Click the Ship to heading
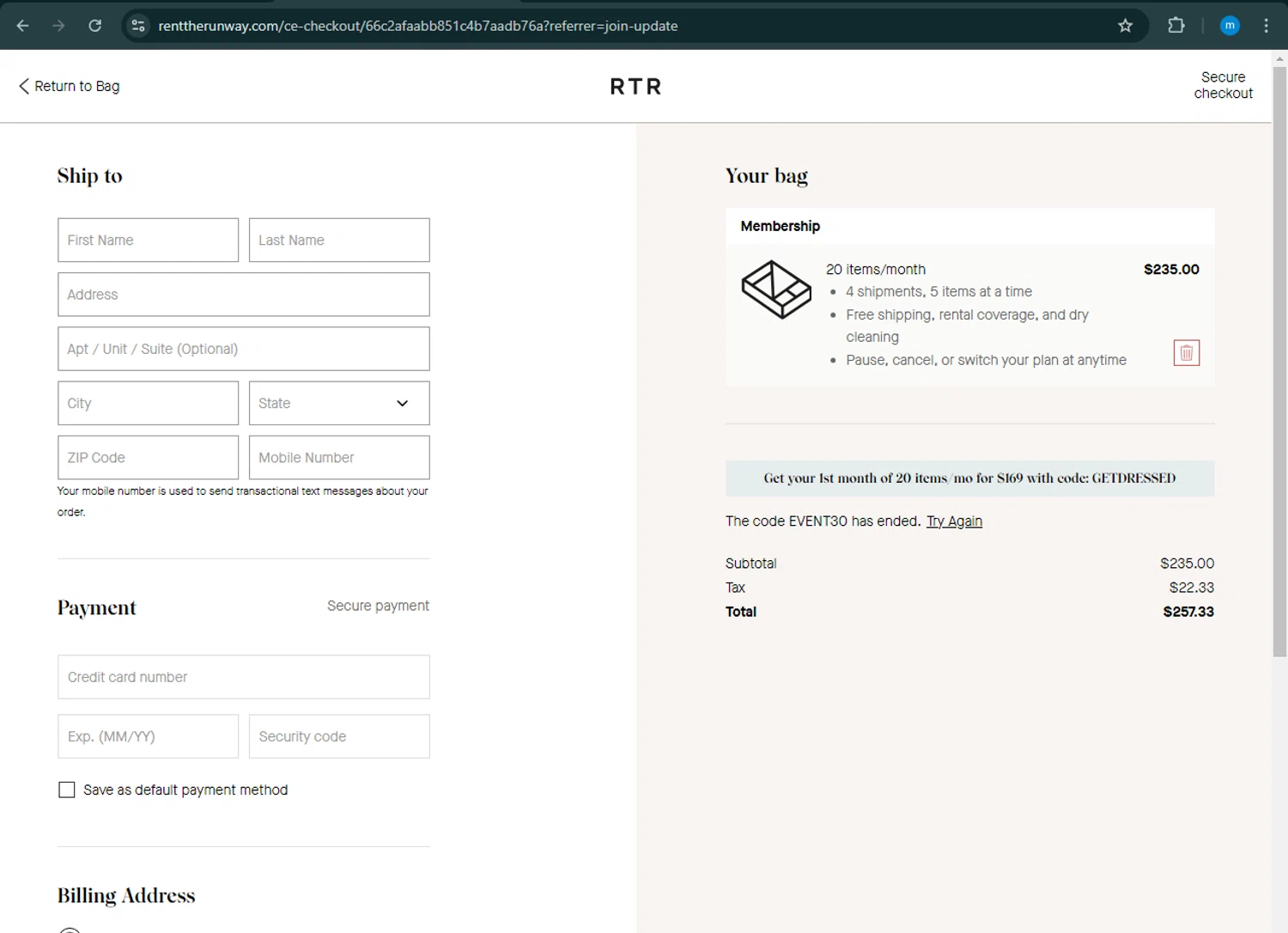This screenshot has width=1288, height=933. click(x=90, y=175)
